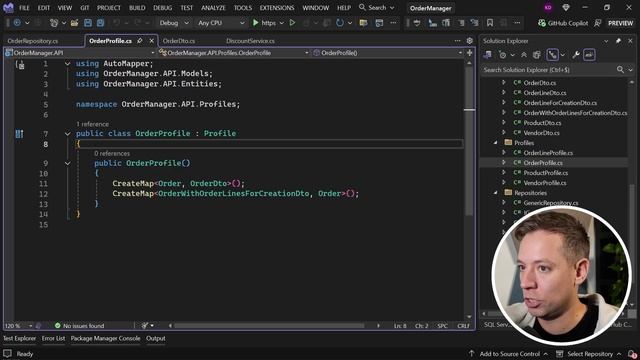Open the DEBUG menu
The height and width of the screenshot is (360, 640).
[162, 8]
